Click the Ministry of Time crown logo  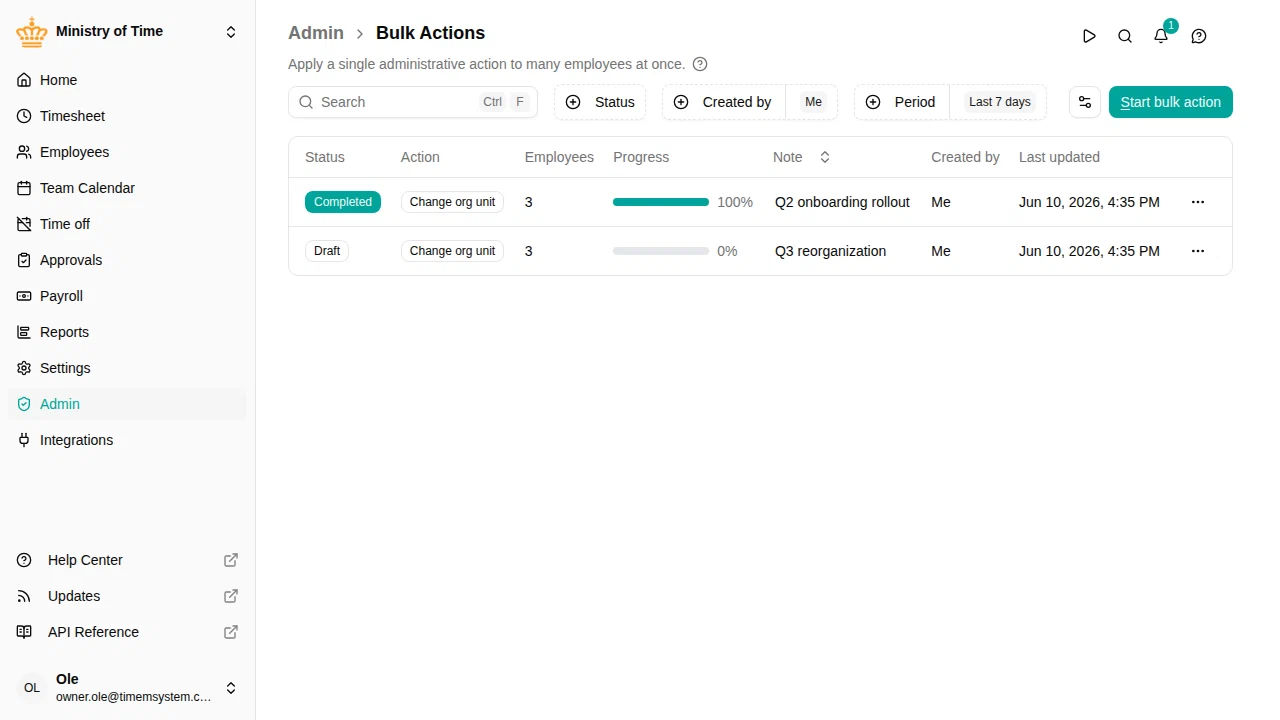(x=32, y=32)
